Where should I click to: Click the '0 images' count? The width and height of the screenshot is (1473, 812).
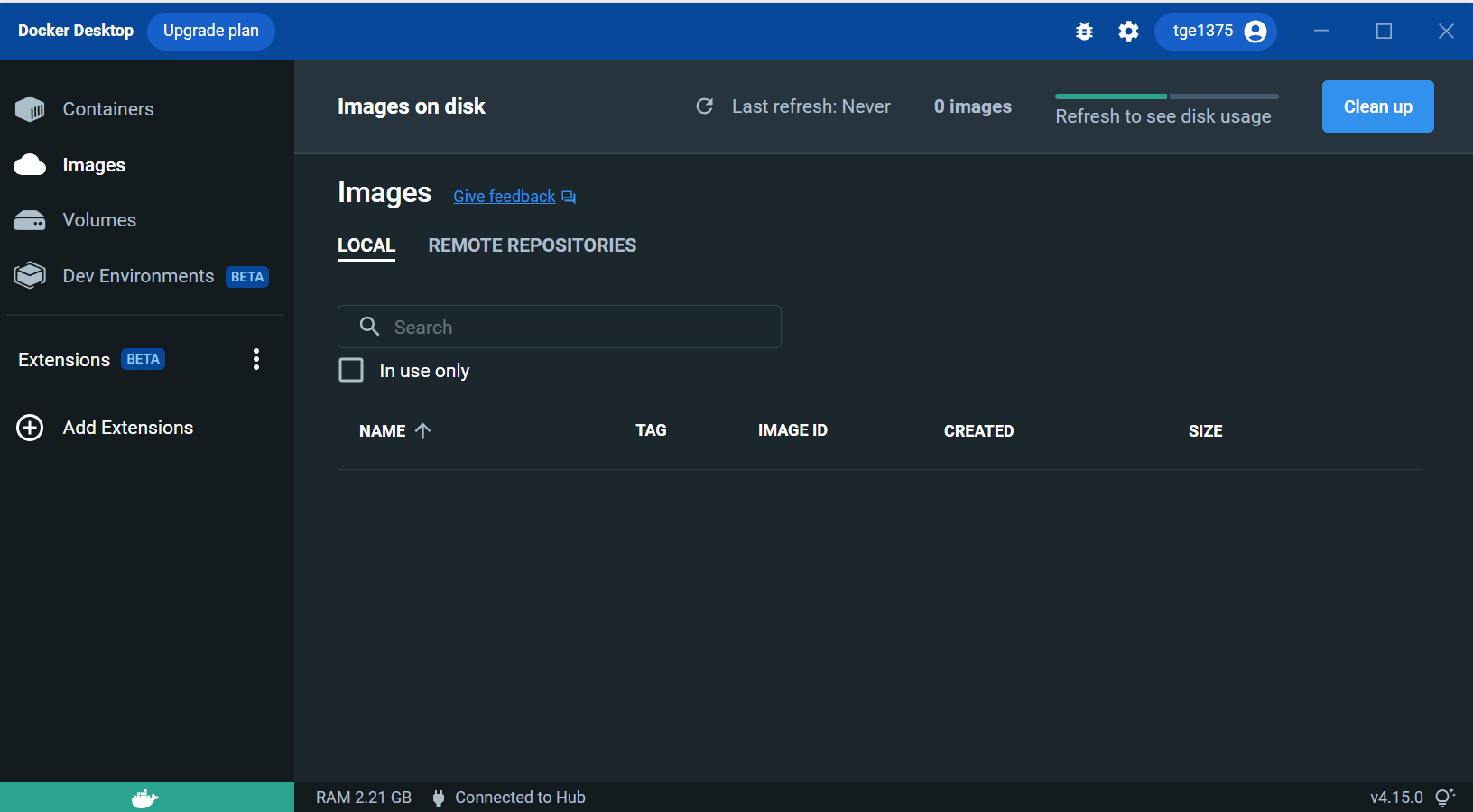pos(973,106)
